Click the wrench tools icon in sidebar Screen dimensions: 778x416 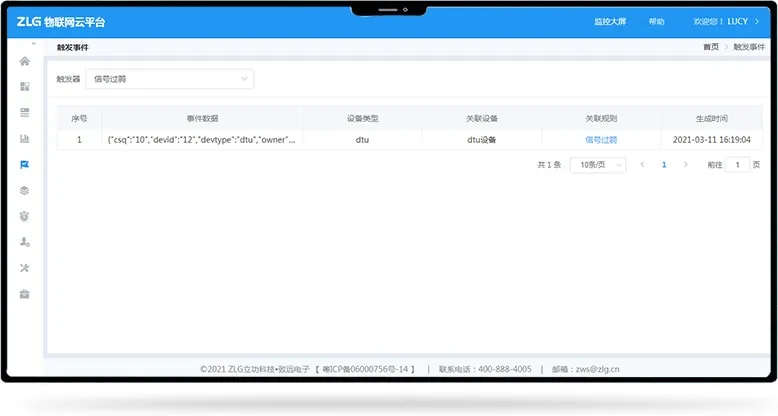[25, 268]
